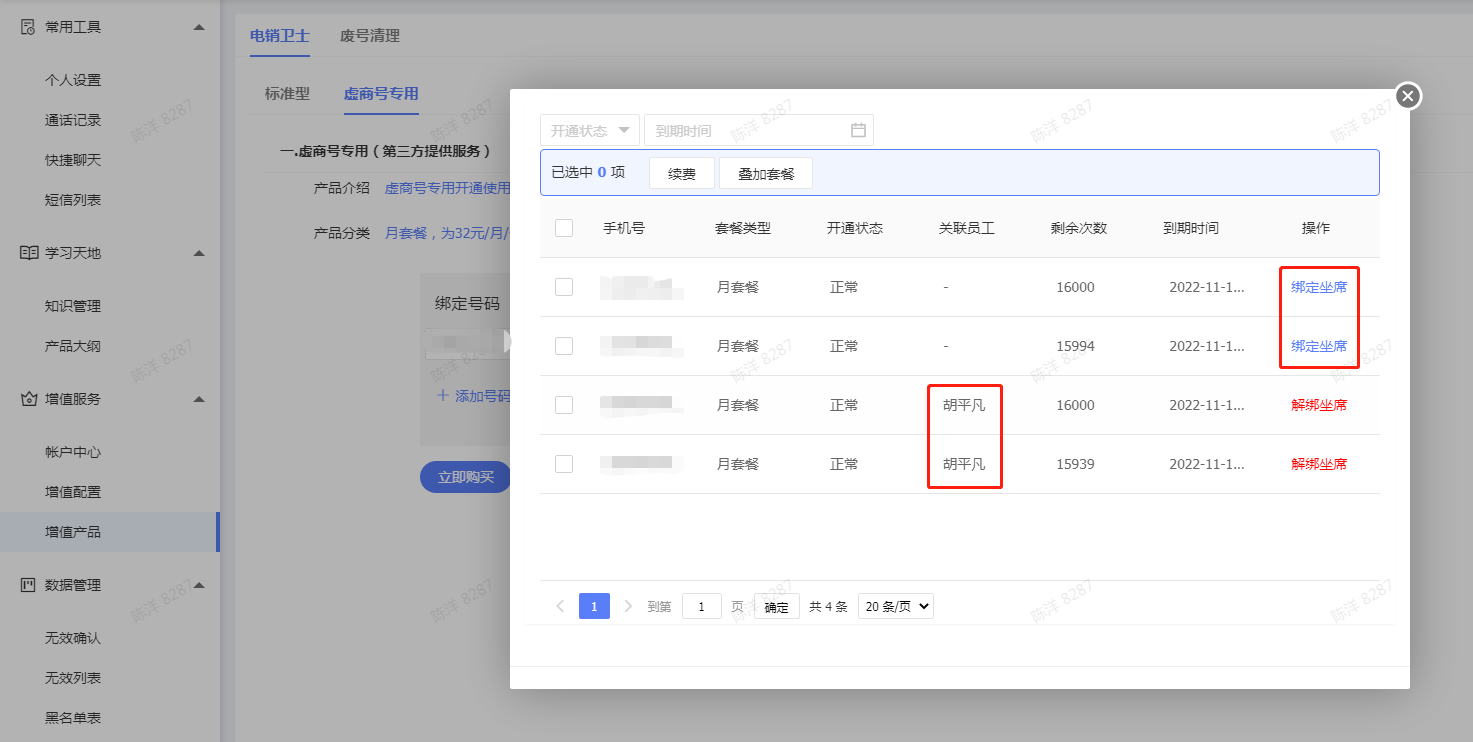1473x742 pixels.
Task: Click the 添加号码 link
Action: tap(474, 395)
